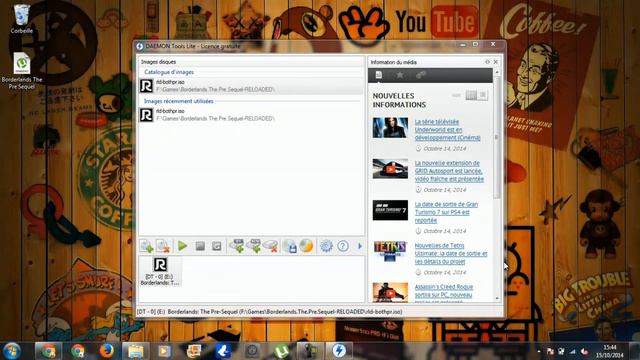Click the Assassin's Creed Rogue video thumbnail
640x360 pixels.
[x=390, y=292]
